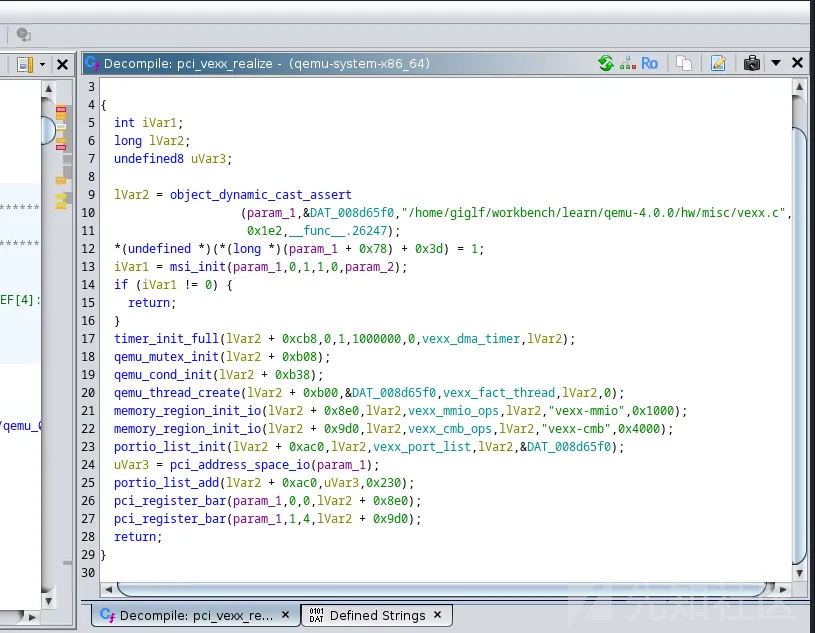Click __func__.26247 on line 11
Image resolution: width=815 pixels, height=633 pixels.
click(x=338, y=231)
